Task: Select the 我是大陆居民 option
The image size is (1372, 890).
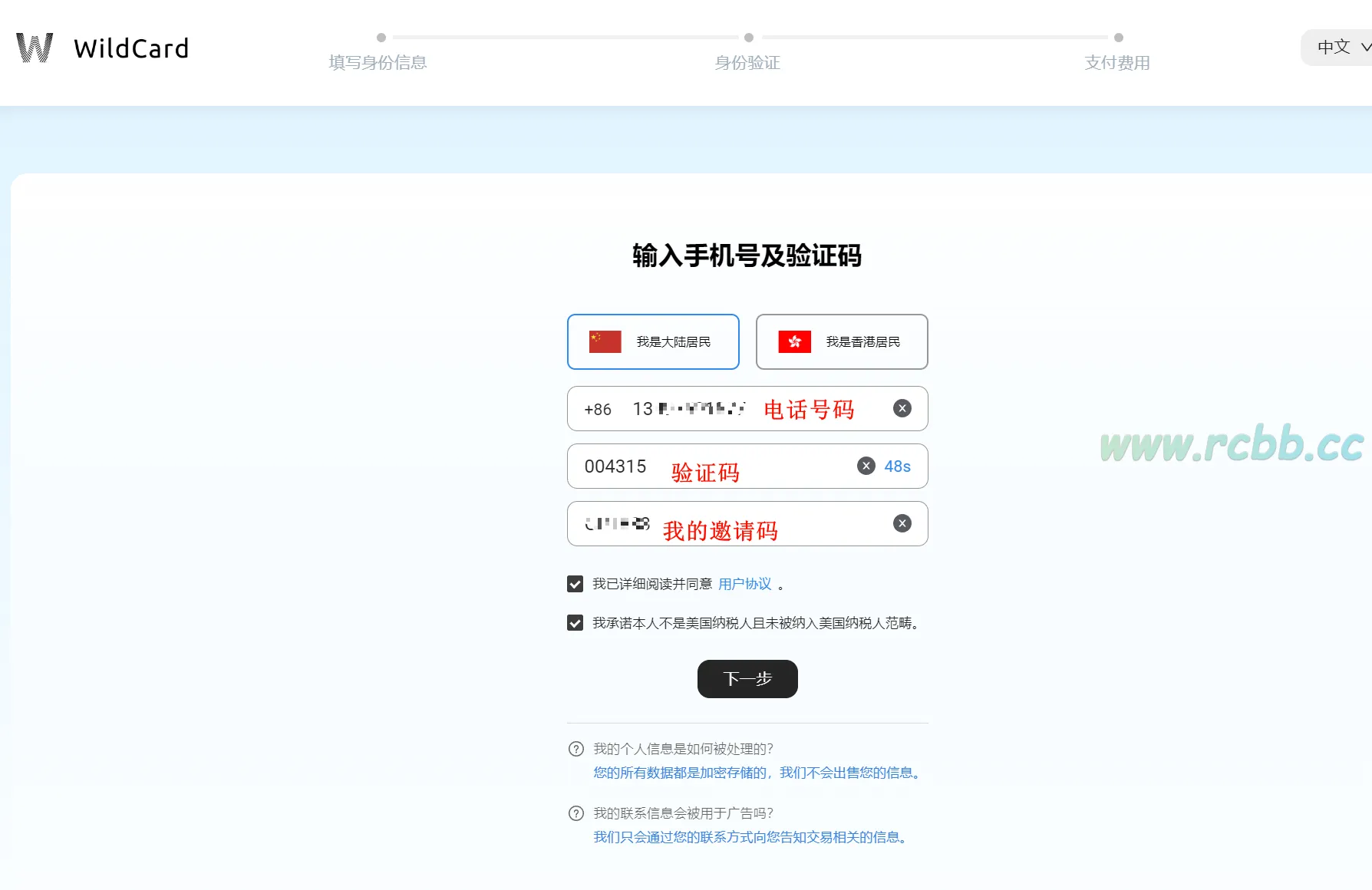Action: click(x=653, y=341)
